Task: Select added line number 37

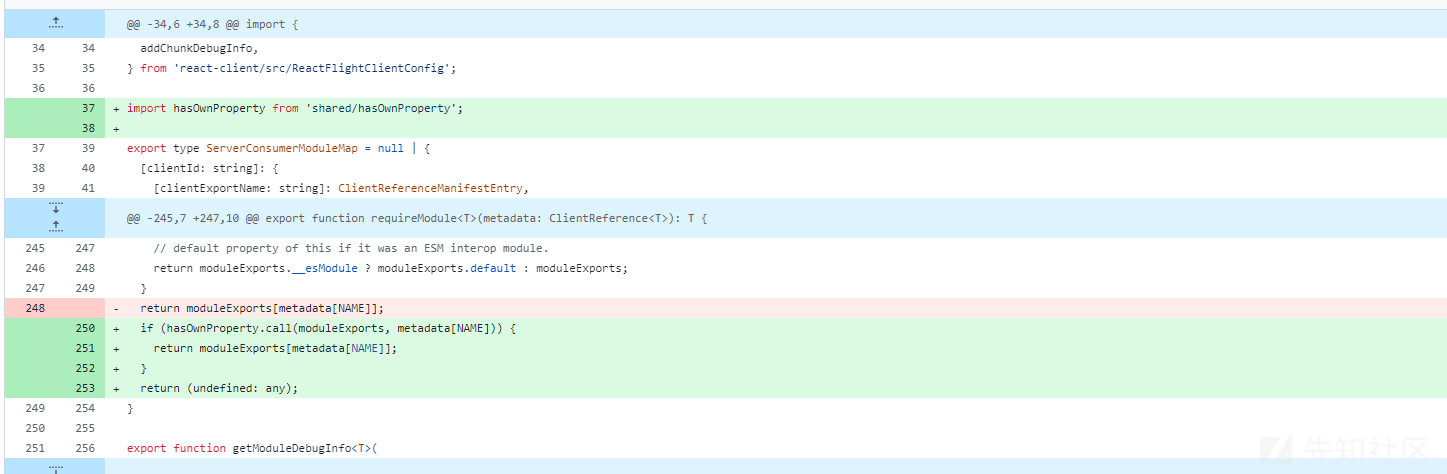Action: [x=86, y=108]
